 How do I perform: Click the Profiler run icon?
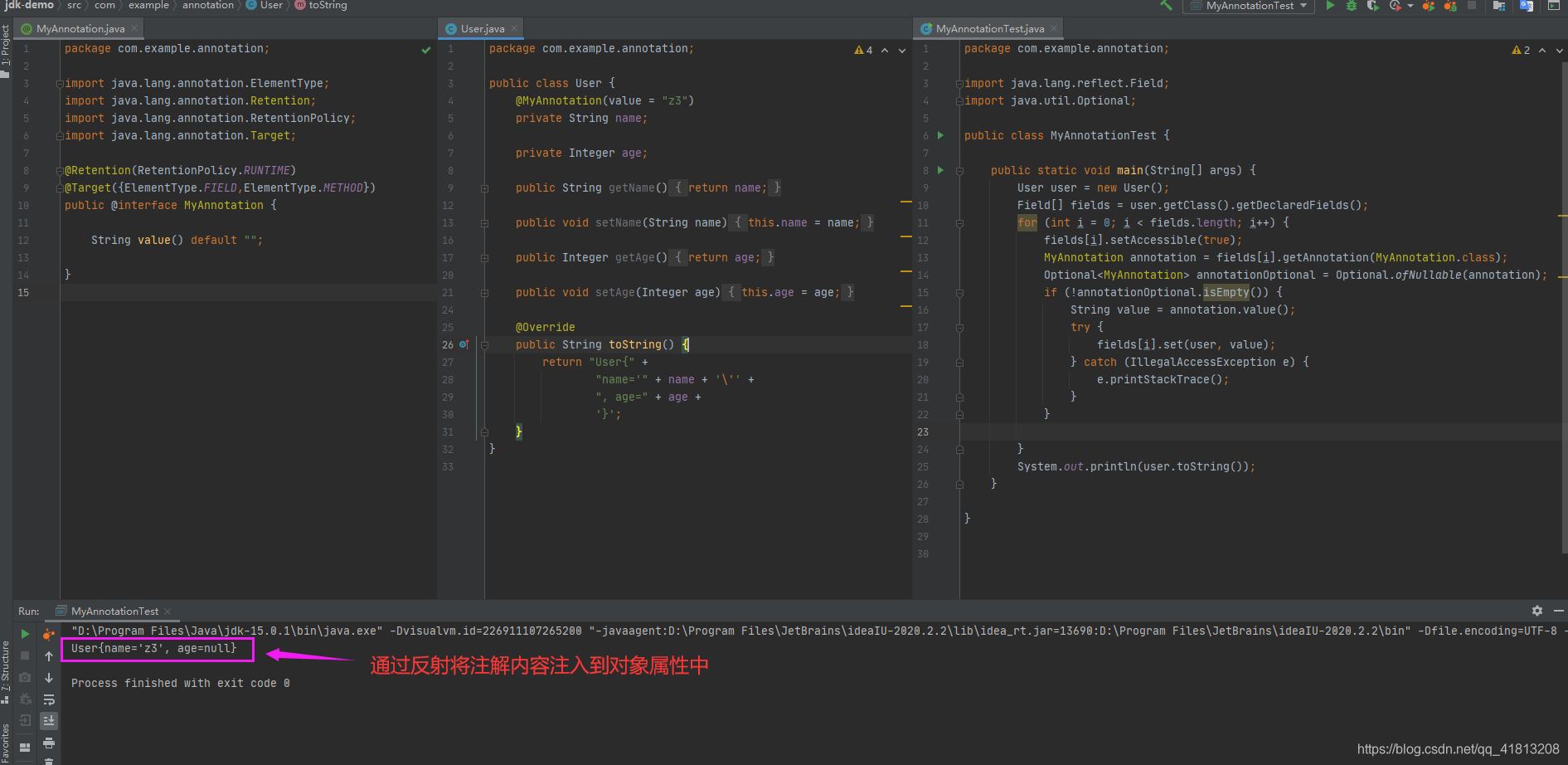click(x=1396, y=6)
